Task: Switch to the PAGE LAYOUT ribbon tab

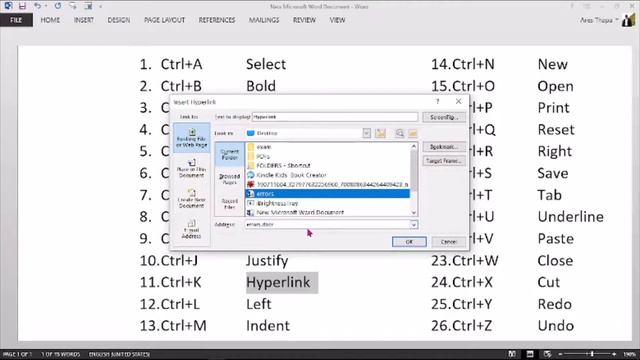Action: (164, 20)
